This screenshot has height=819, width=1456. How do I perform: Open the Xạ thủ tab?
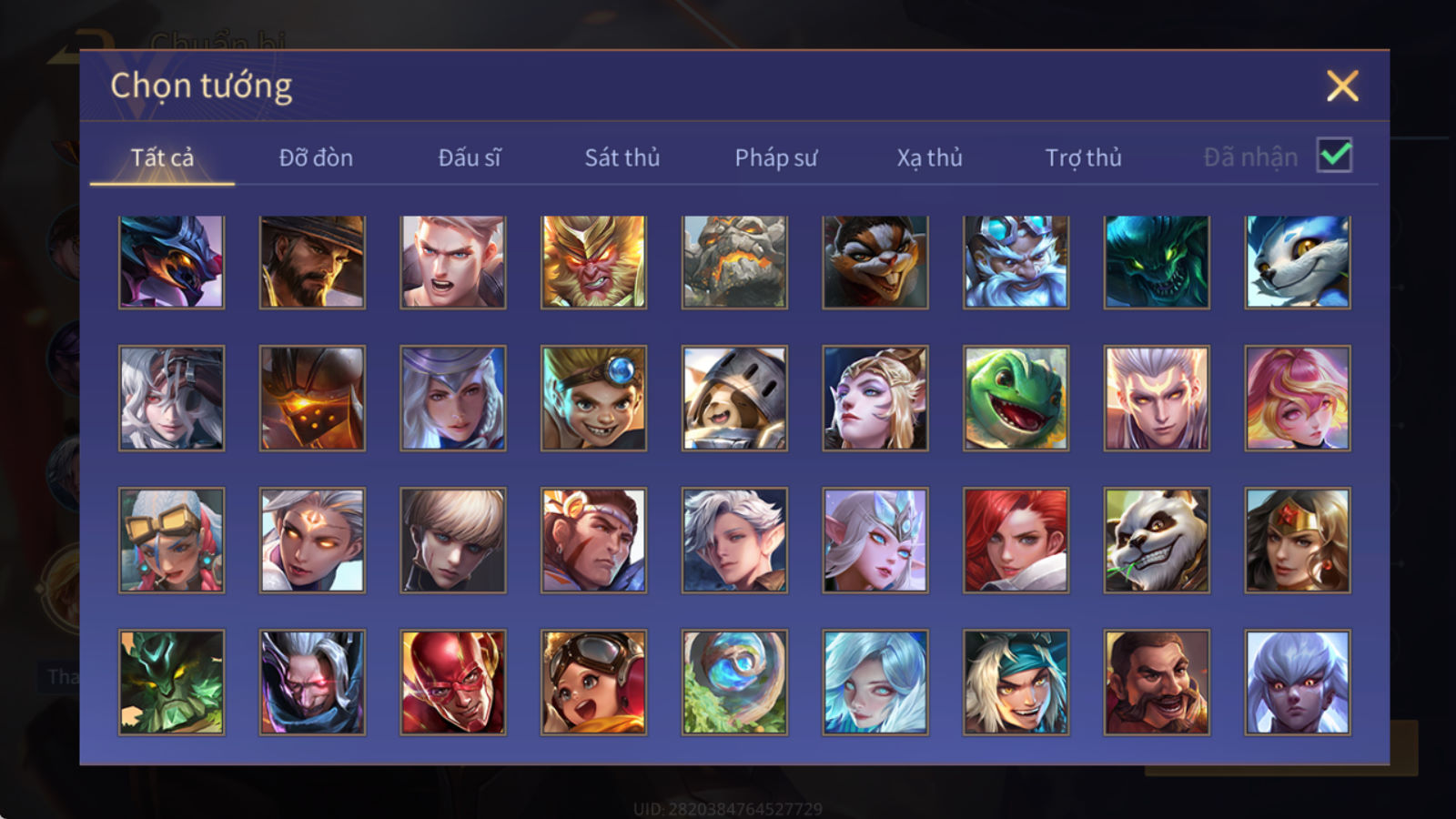(929, 157)
